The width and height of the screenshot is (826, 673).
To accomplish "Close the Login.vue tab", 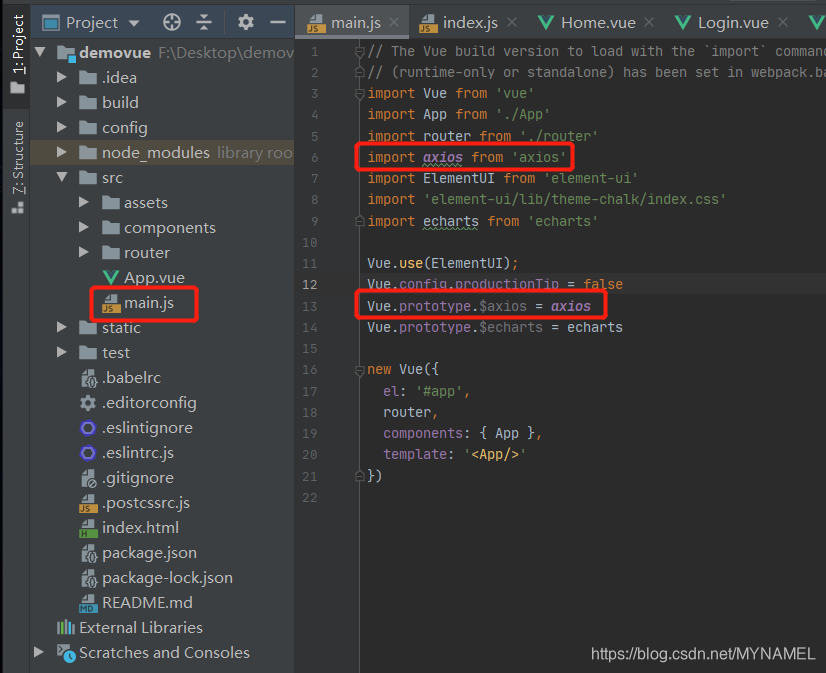I will (x=783, y=22).
